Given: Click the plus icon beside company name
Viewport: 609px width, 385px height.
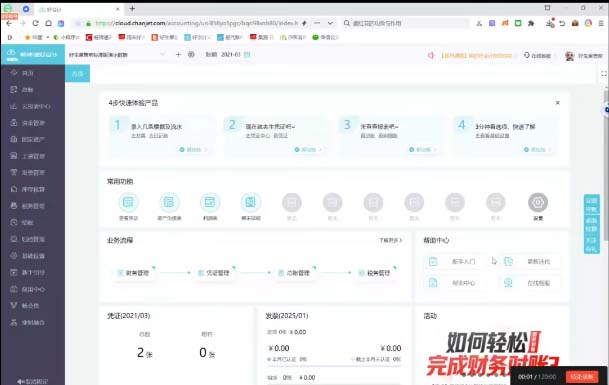Looking at the screenshot, I should click(x=178, y=55).
